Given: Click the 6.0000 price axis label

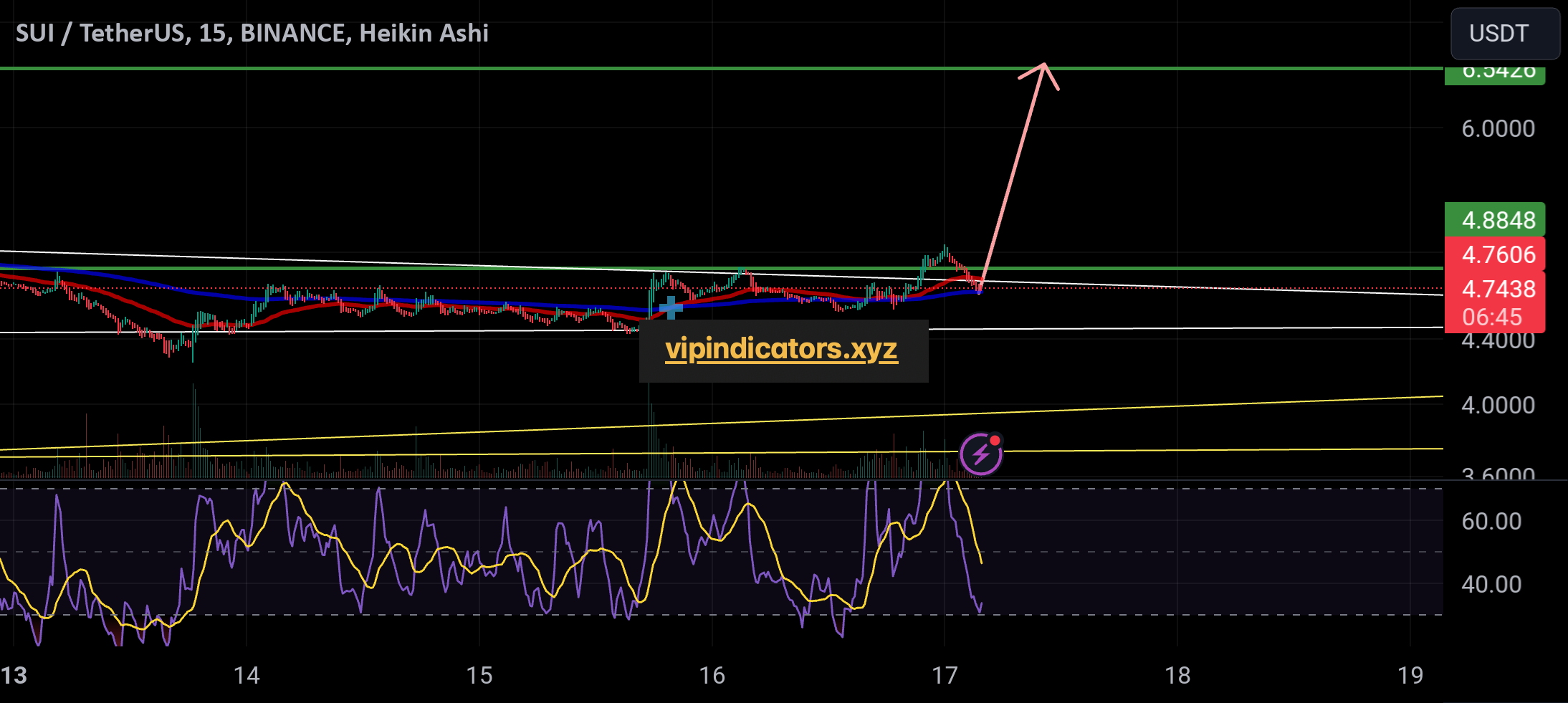Looking at the screenshot, I should coord(1498,129).
